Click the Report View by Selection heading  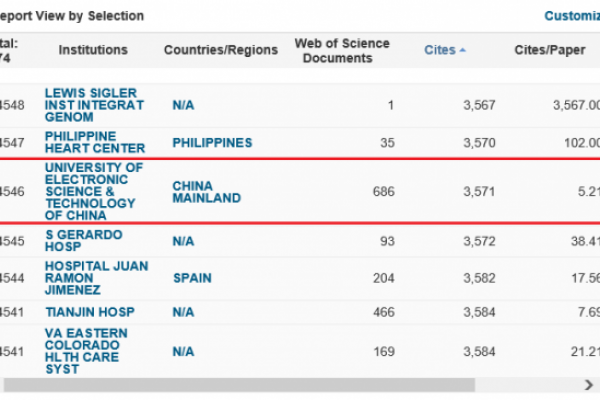72,16
